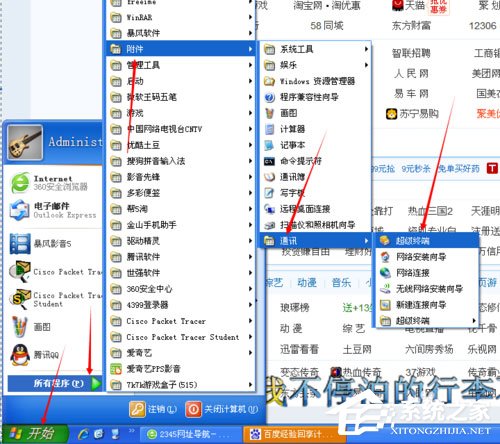Launch 画图 paint from accessories submenu

coord(315,113)
